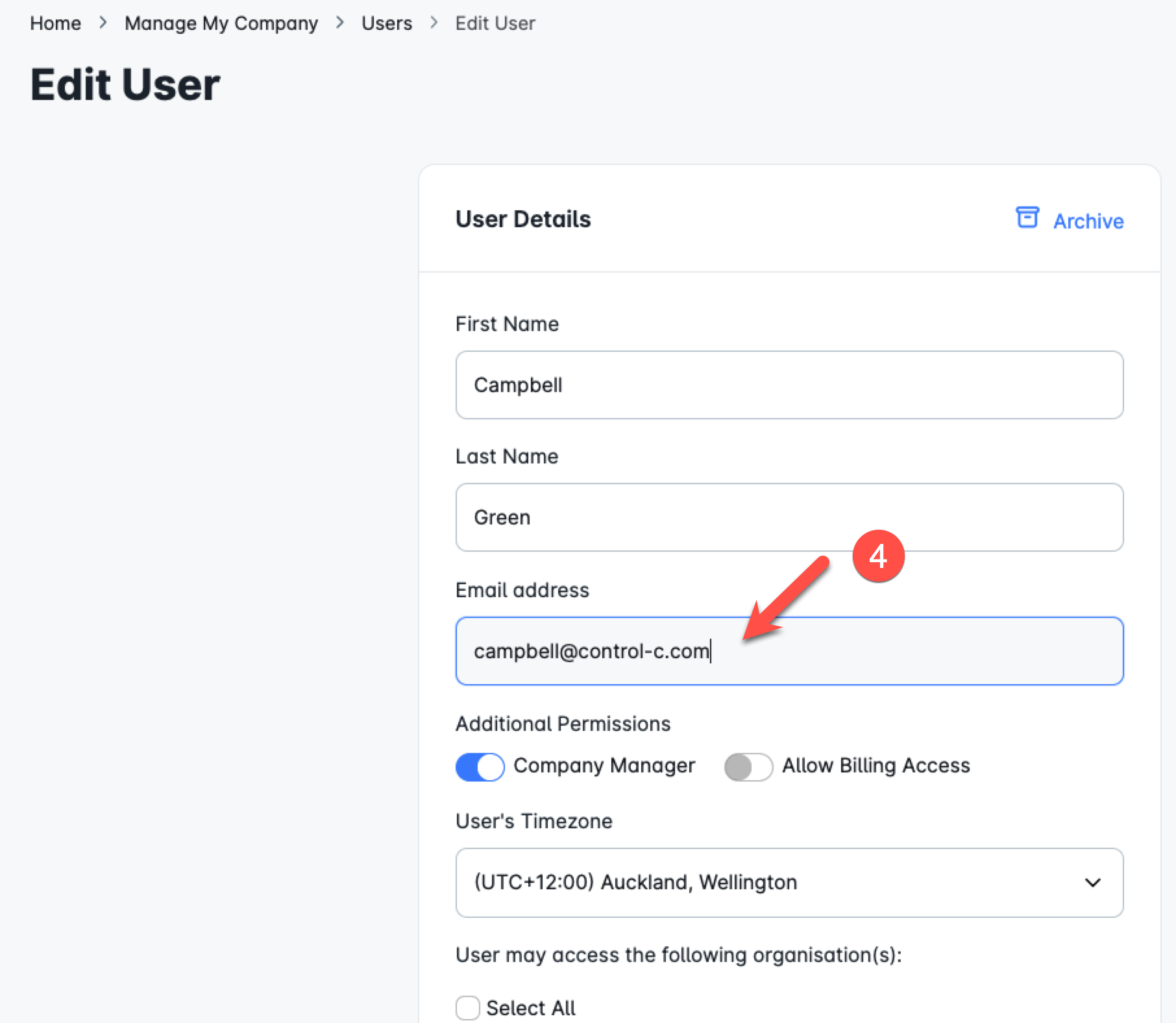Click the Archive box icon

click(x=1027, y=218)
